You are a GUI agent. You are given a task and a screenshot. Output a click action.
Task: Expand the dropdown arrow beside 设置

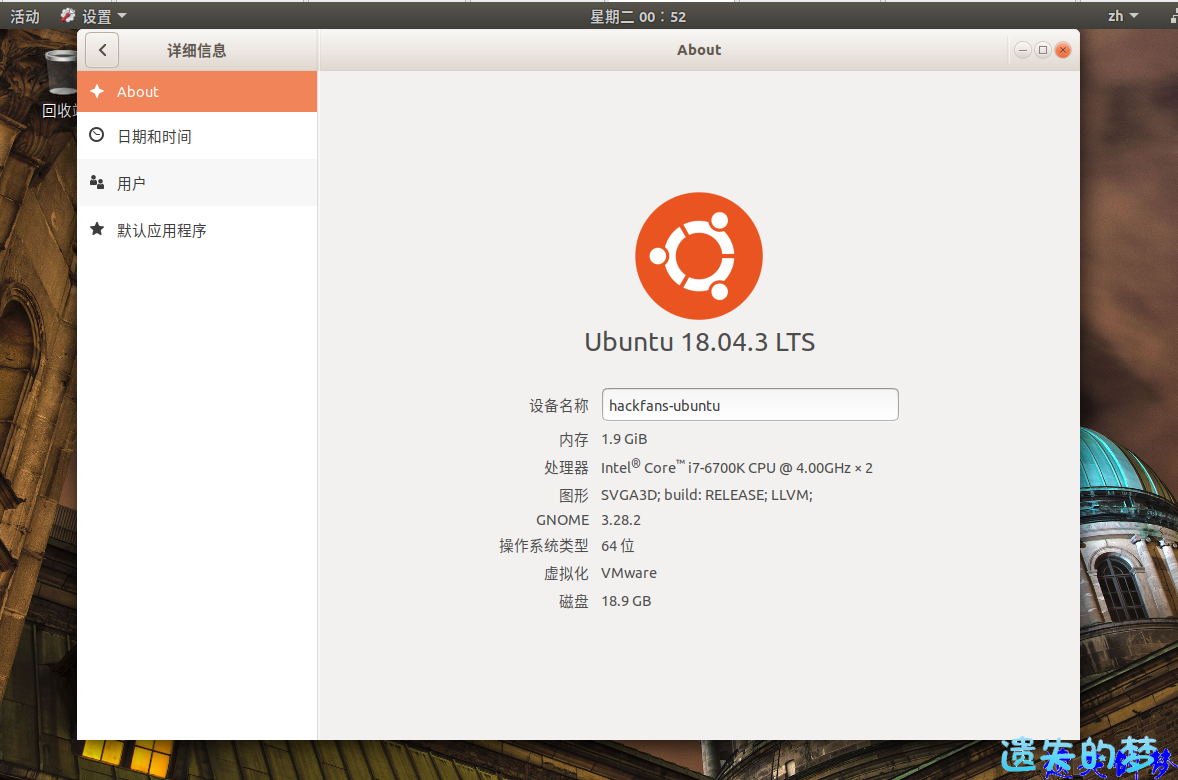click(122, 16)
